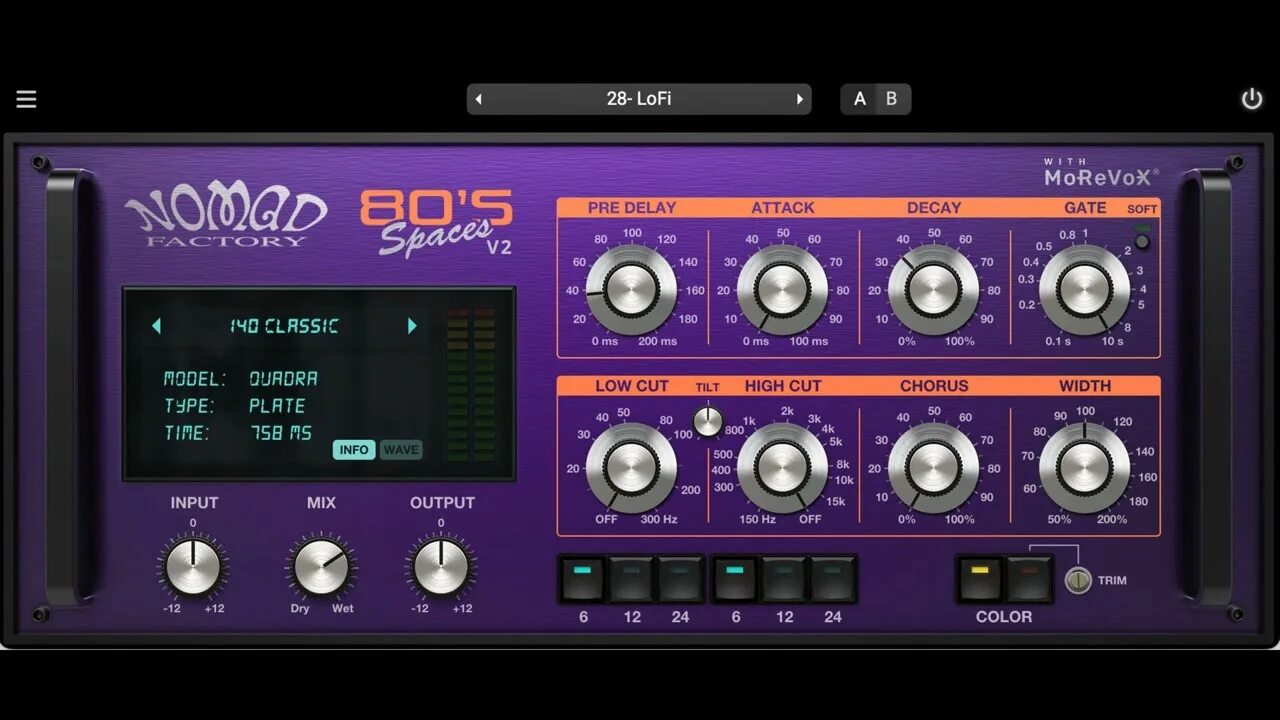1280x720 pixels.
Task: Click the INPUT gain knob
Action: pos(193,567)
